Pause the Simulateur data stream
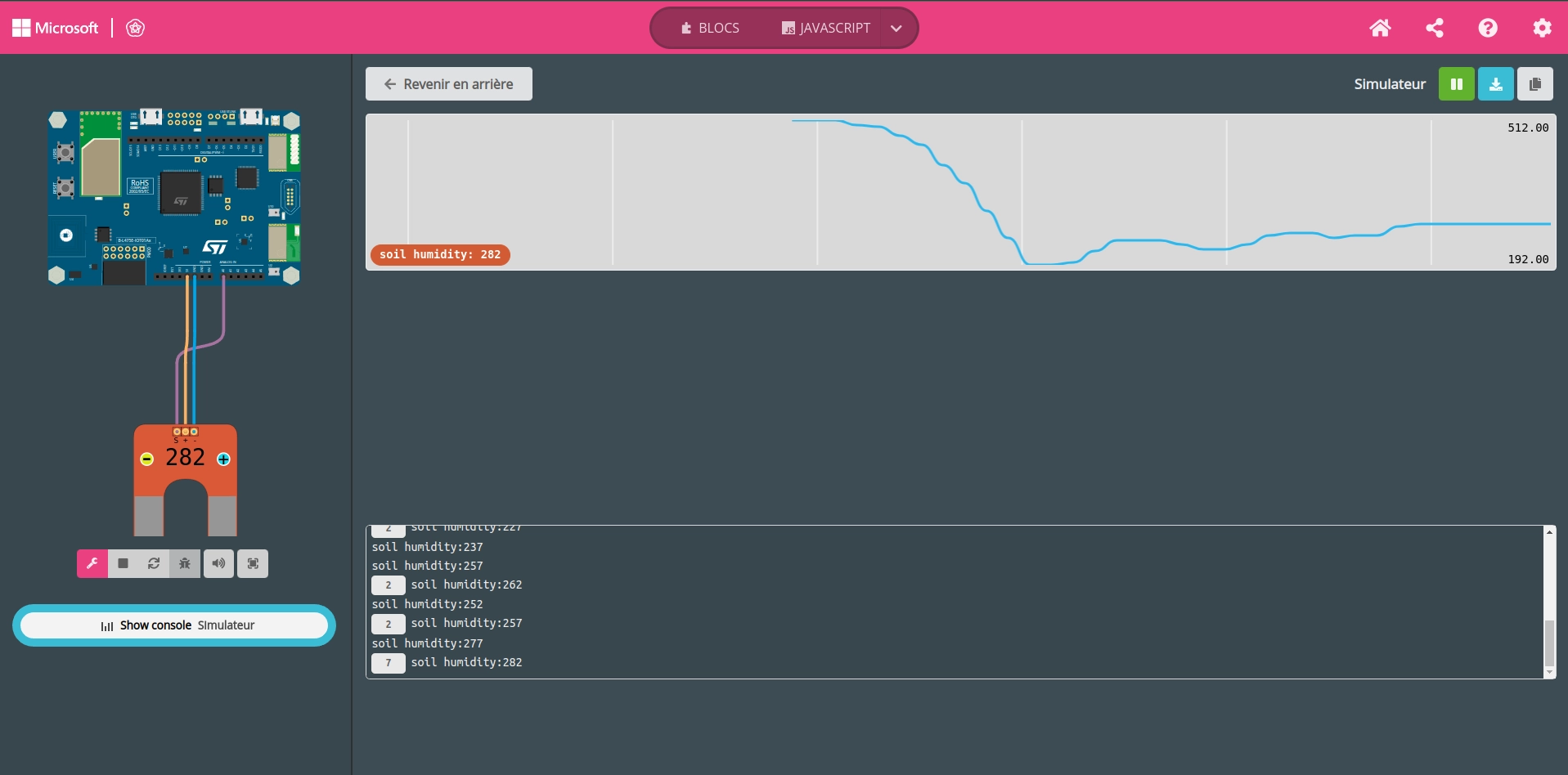 pos(1456,84)
